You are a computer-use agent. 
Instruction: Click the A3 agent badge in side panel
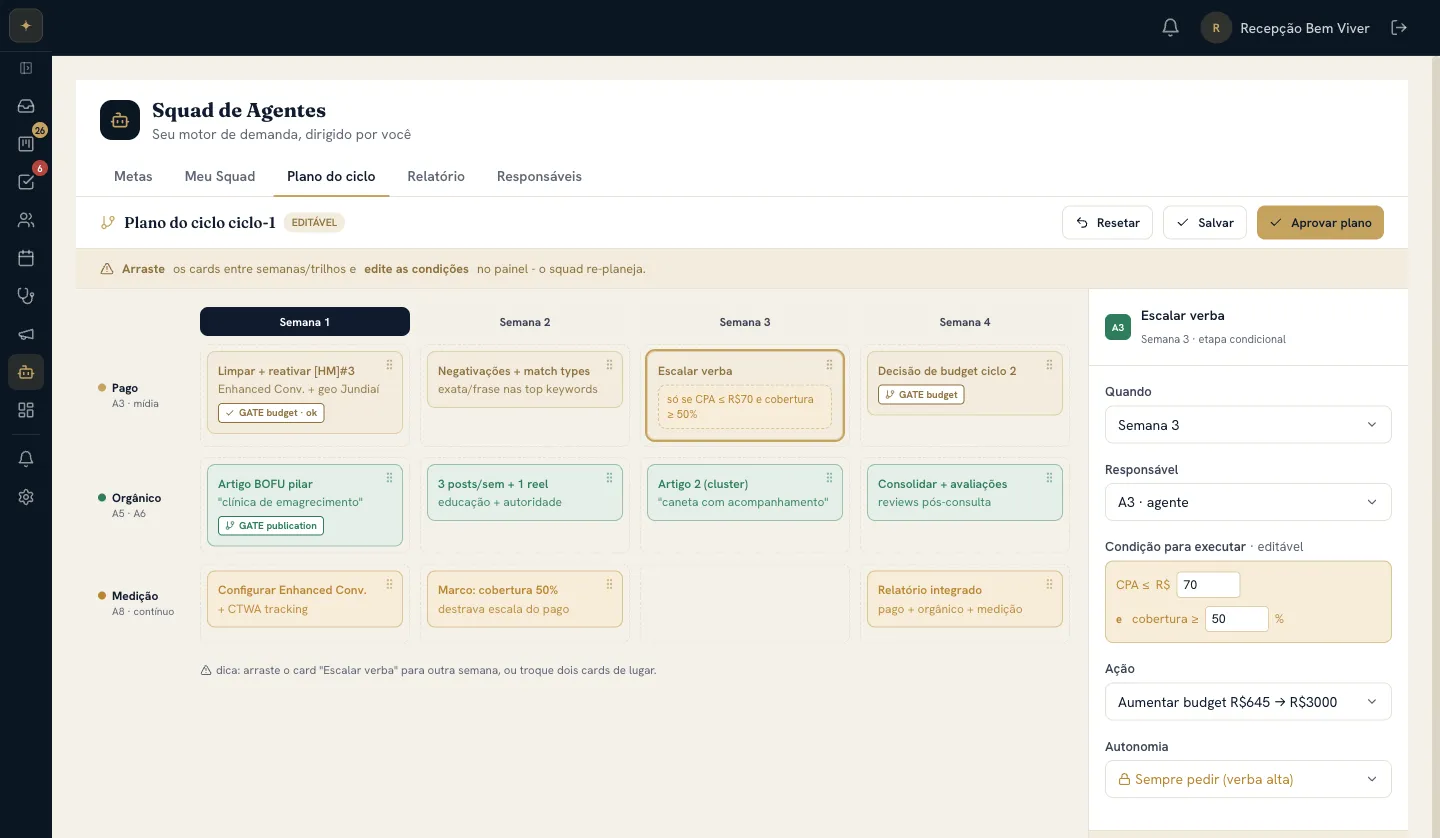pyautogui.click(x=1118, y=327)
